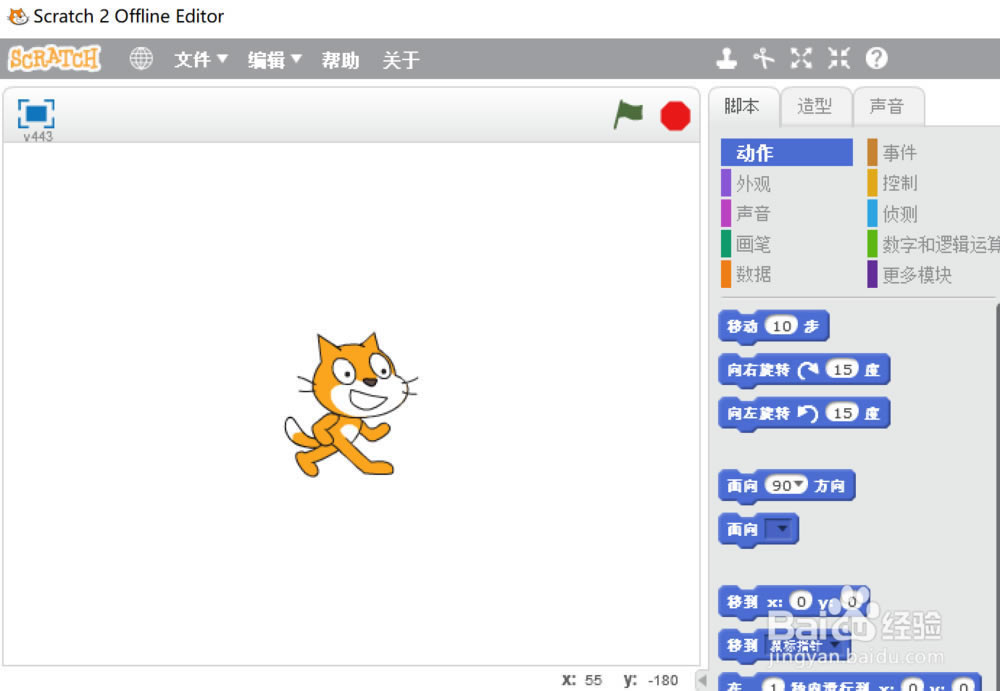Open the 编辑 menu
Viewport: 1000px width, 691px height.
(x=274, y=60)
